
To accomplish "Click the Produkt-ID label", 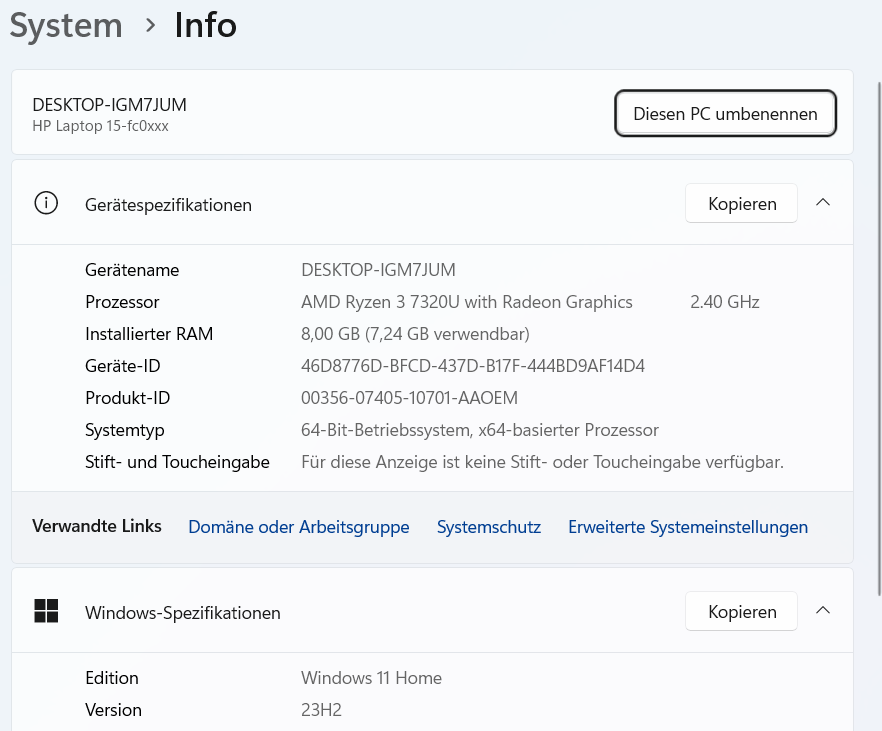I will (128, 398).
